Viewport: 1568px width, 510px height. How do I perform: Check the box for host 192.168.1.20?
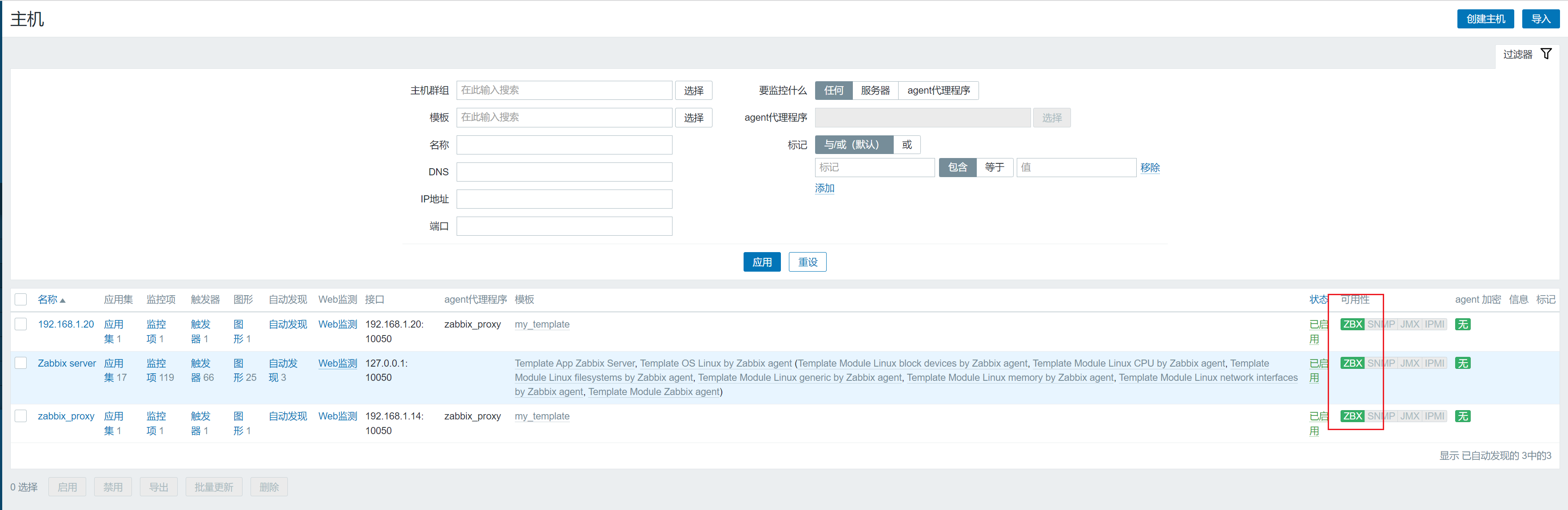(x=21, y=324)
